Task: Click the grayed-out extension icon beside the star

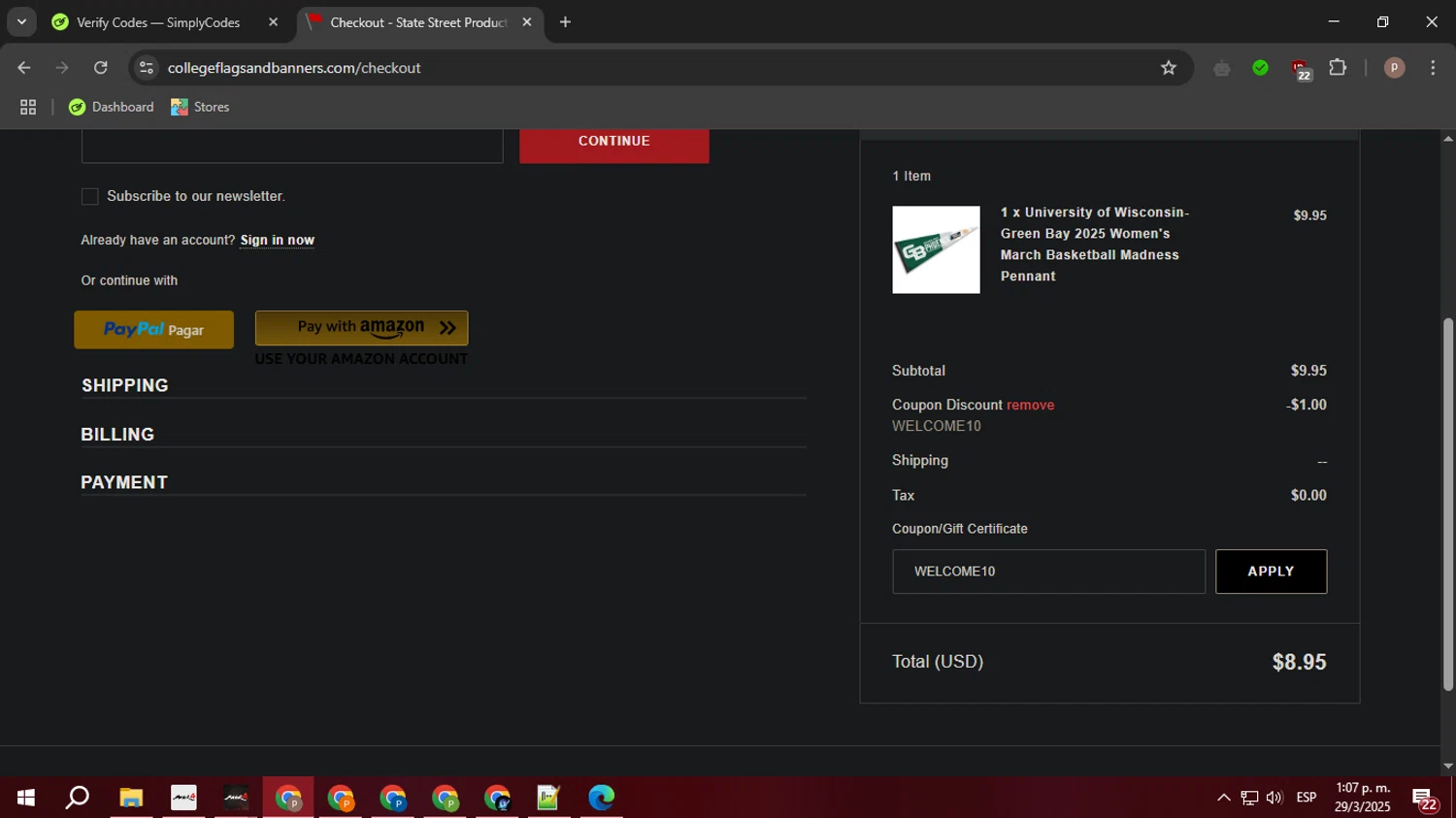Action: (x=1222, y=68)
